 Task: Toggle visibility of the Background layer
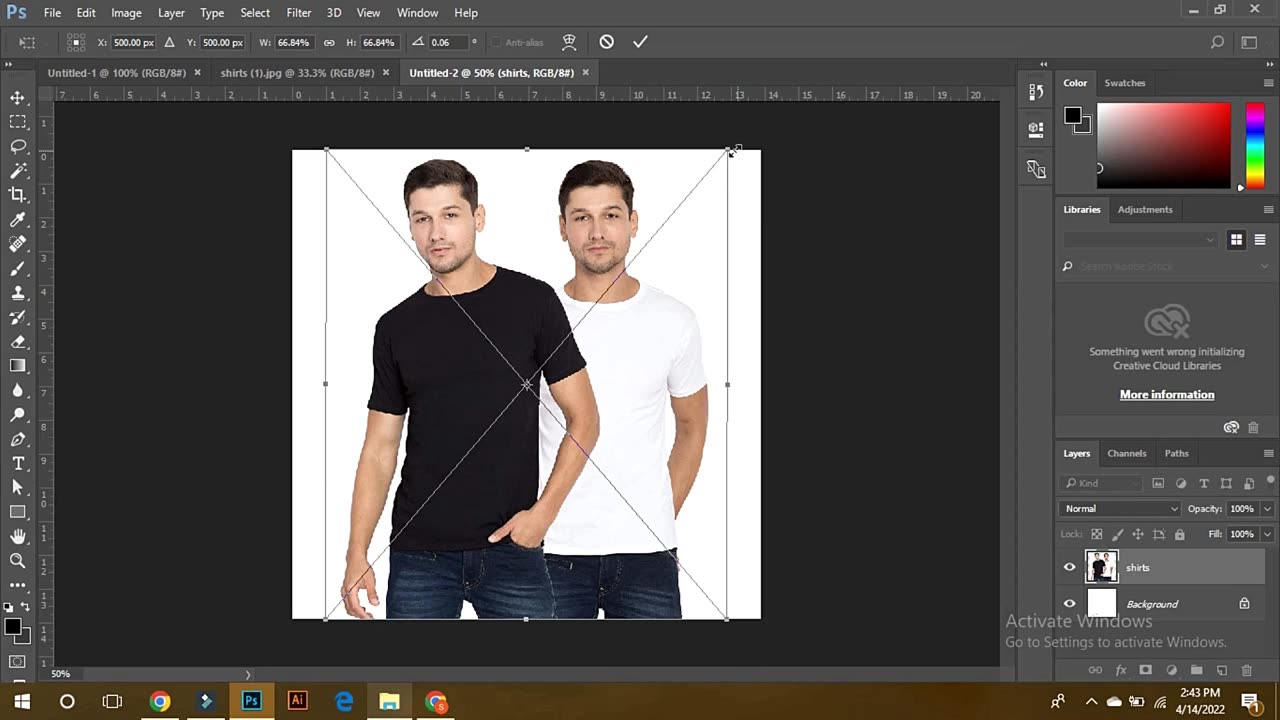[1069, 604]
